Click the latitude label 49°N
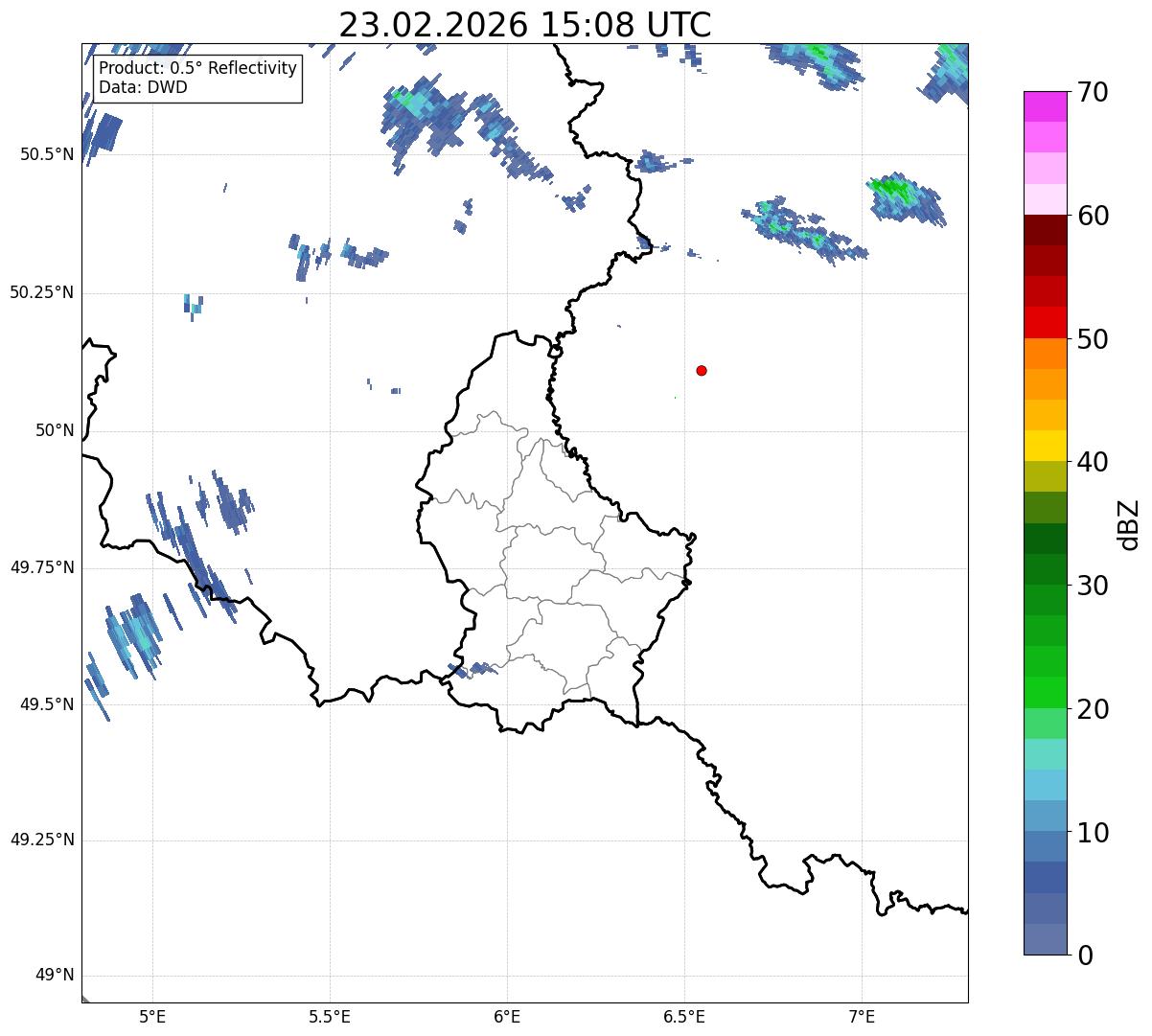Image resolution: width=1152 pixels, height=1036 pixels. (55, 976)
